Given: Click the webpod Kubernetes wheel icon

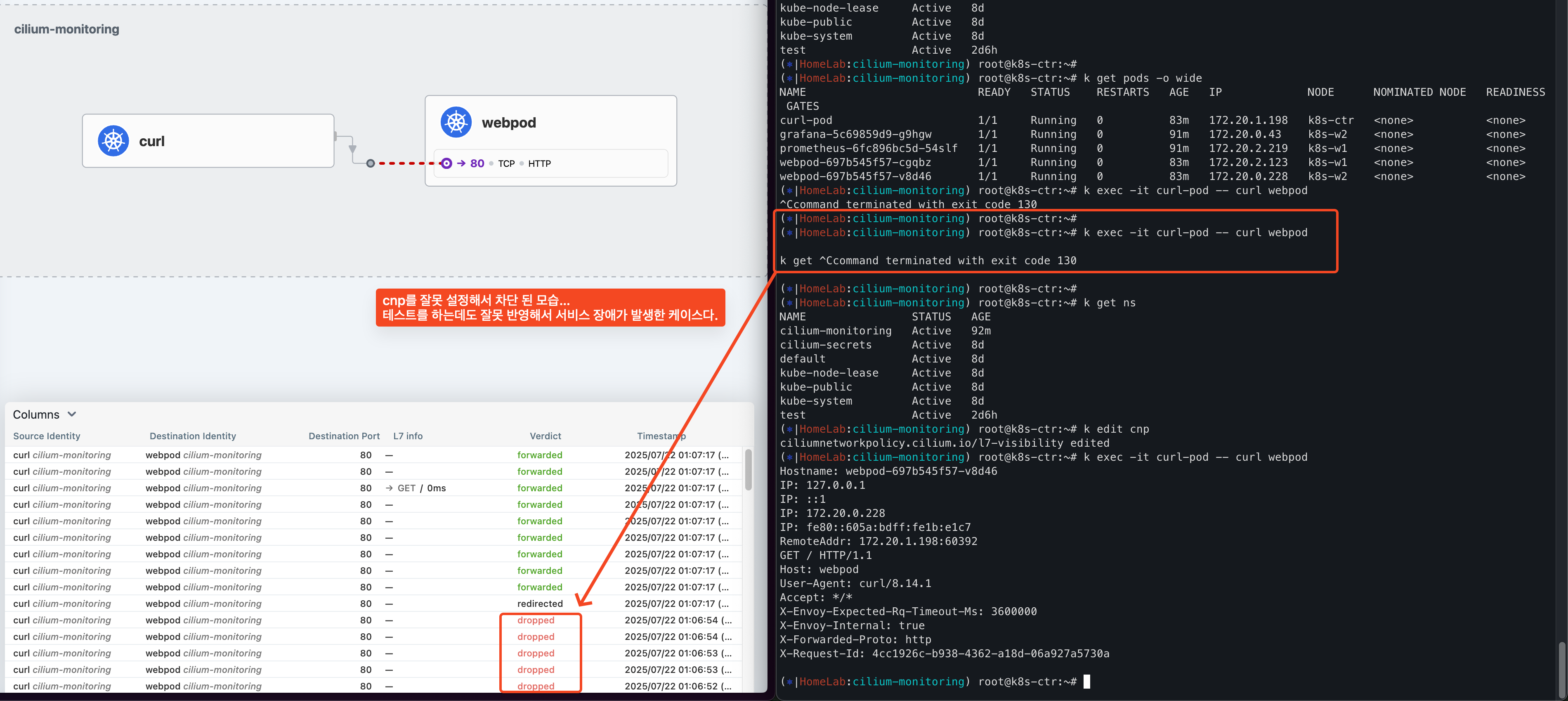Looking at the screenshot, I should point(456,122).
